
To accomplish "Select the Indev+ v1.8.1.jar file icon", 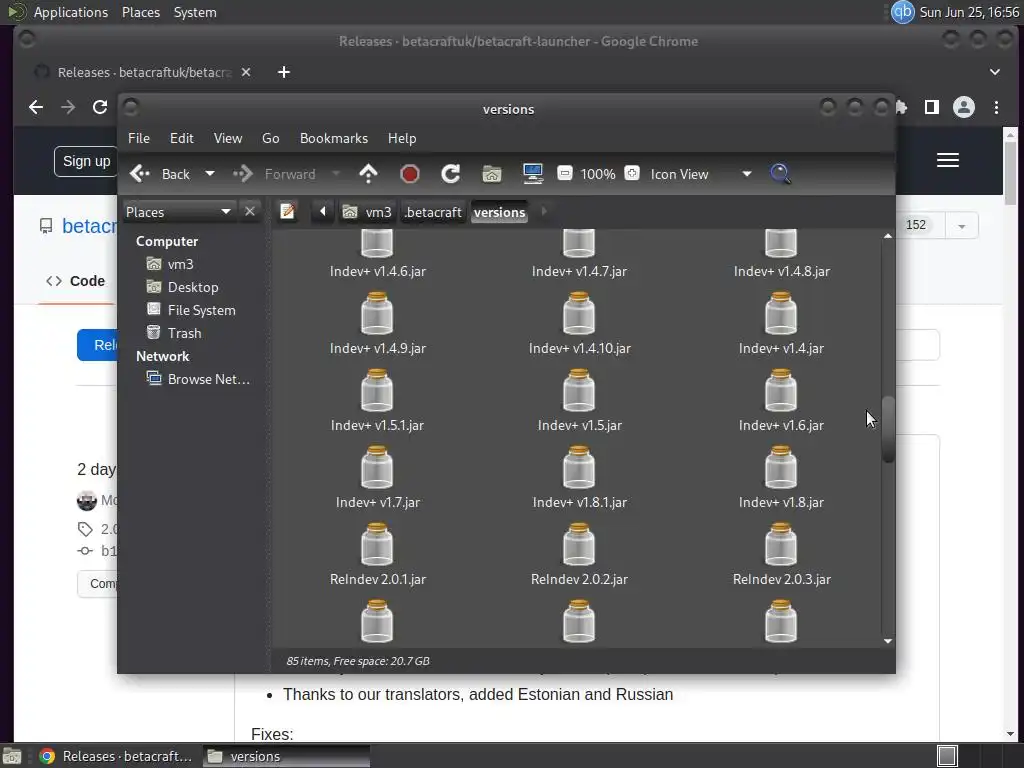I will click(x=579, y=468).
